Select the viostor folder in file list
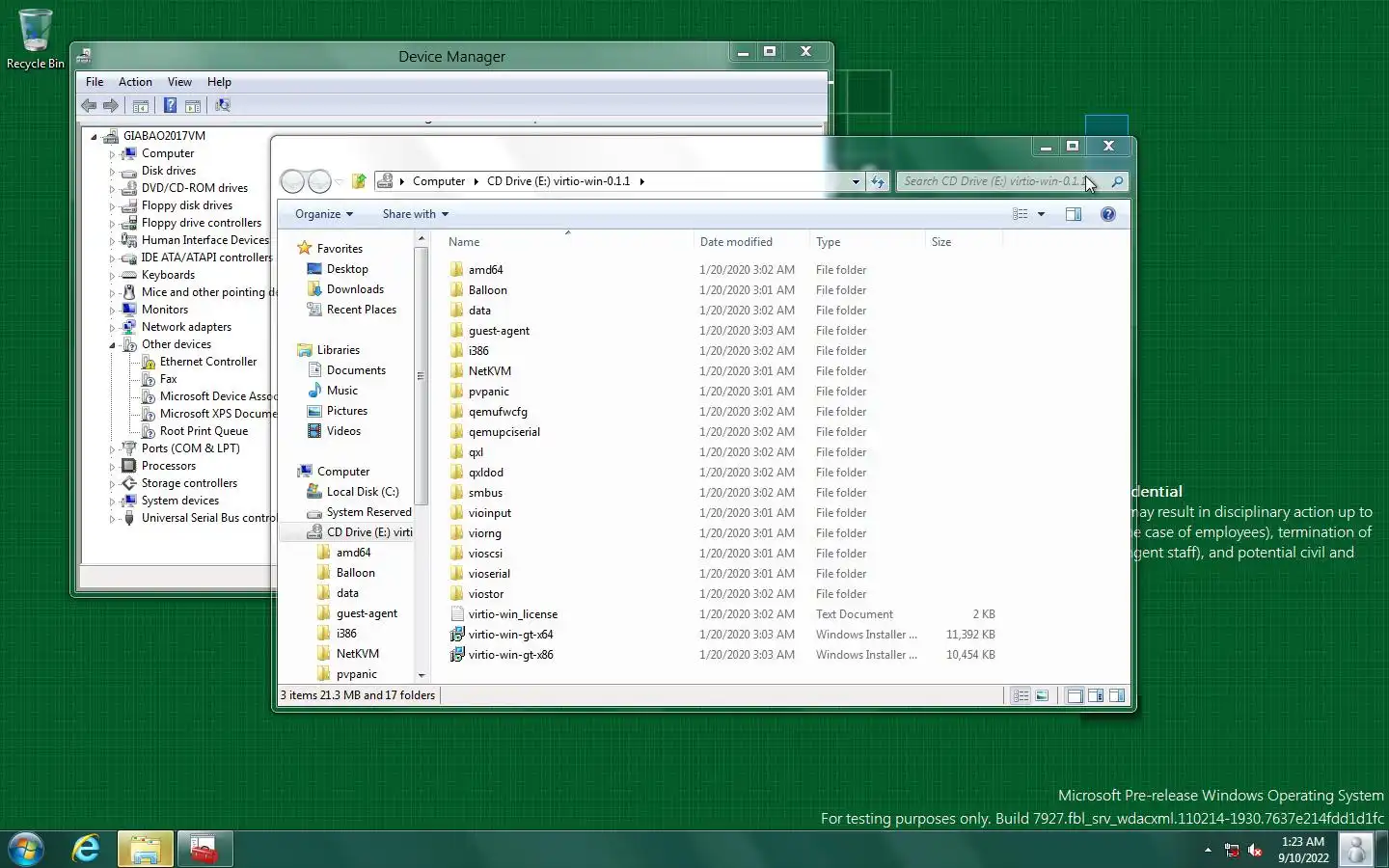 (485, 594)
